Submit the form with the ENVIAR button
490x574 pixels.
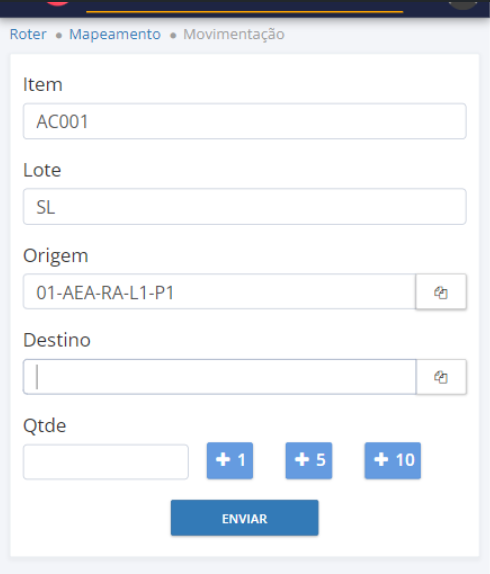pos(244,518)
